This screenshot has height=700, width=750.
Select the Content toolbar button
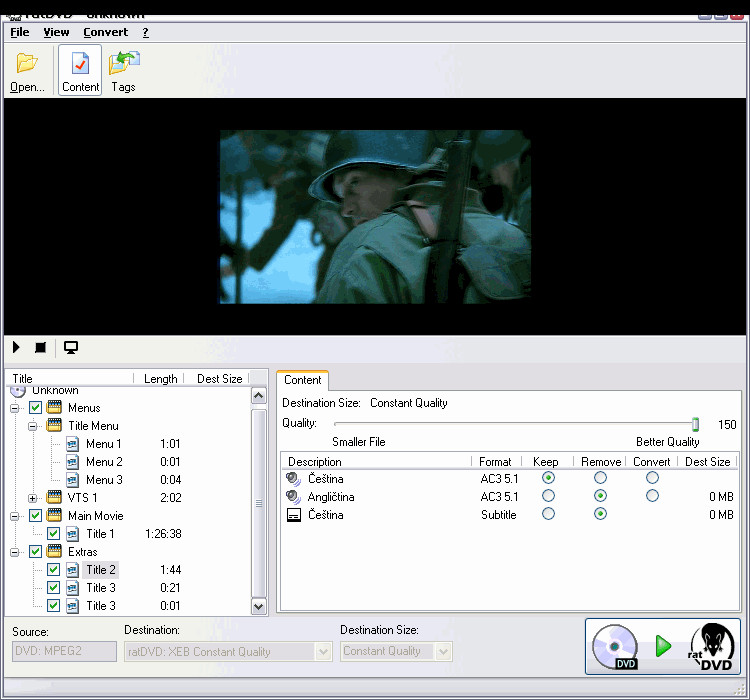pos(80,70)
